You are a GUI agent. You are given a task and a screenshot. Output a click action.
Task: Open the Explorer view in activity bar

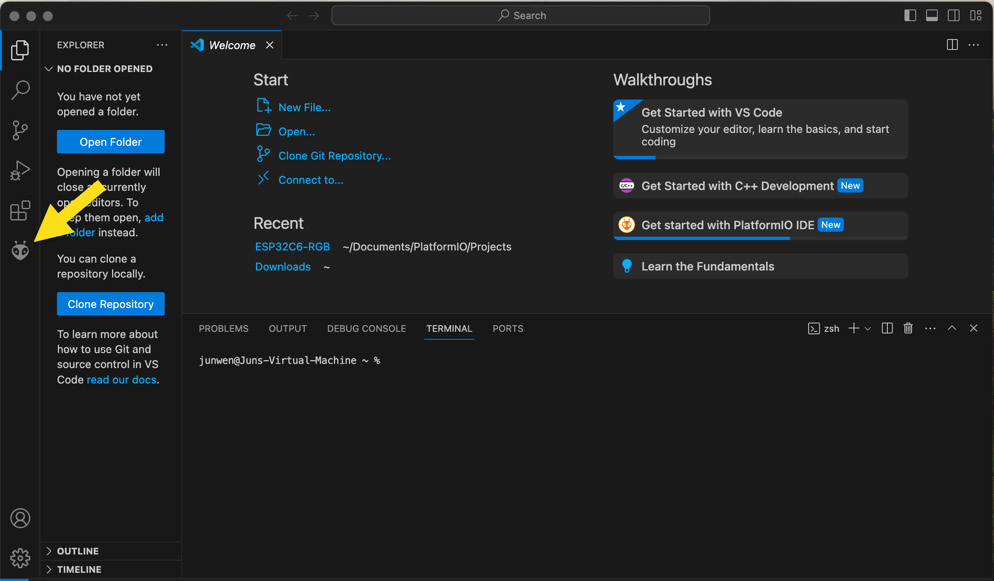click(x=20, y=50)
